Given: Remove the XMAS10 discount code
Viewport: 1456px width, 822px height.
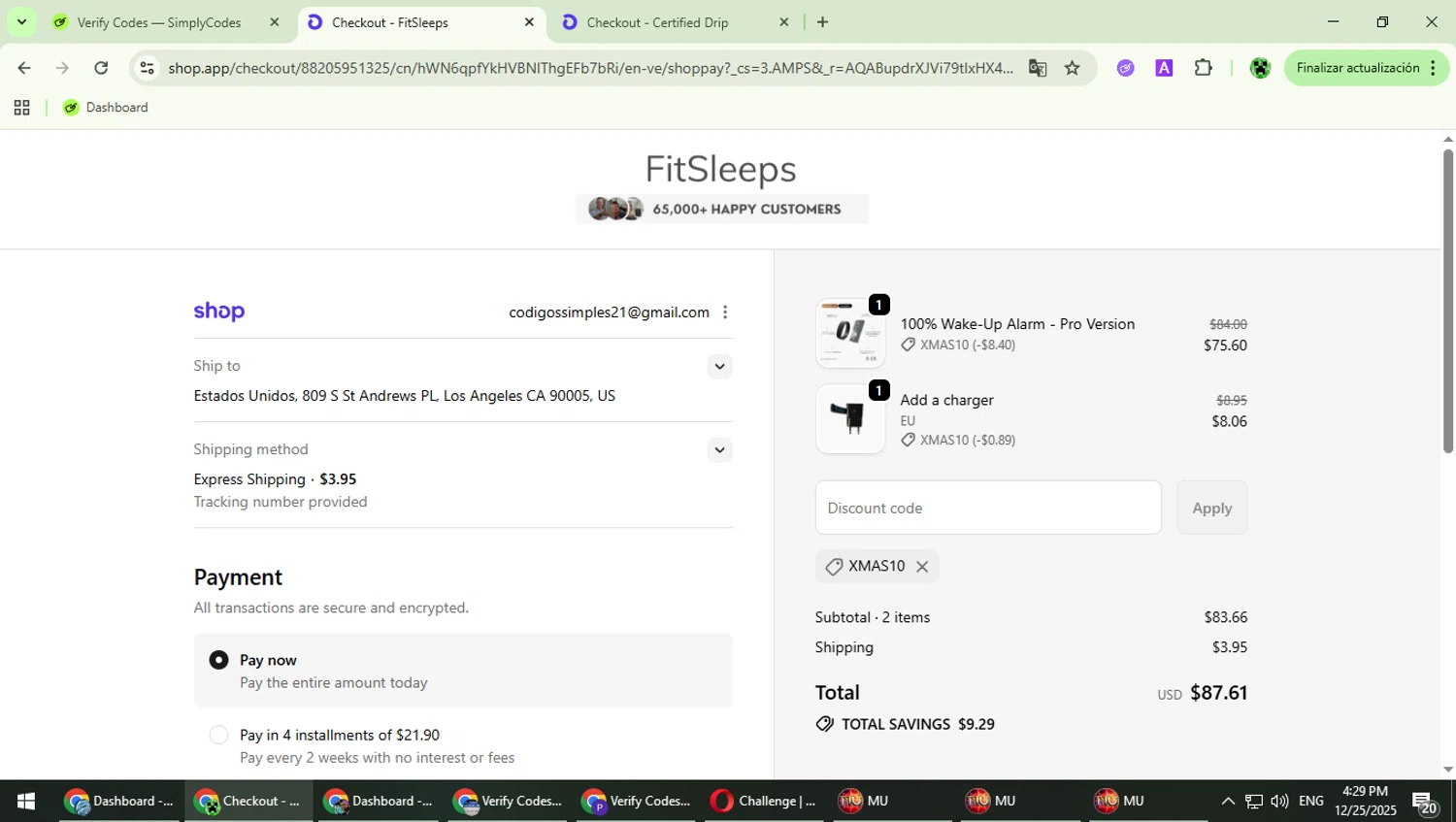Looking at the screenshot, I should click(922, 567).
